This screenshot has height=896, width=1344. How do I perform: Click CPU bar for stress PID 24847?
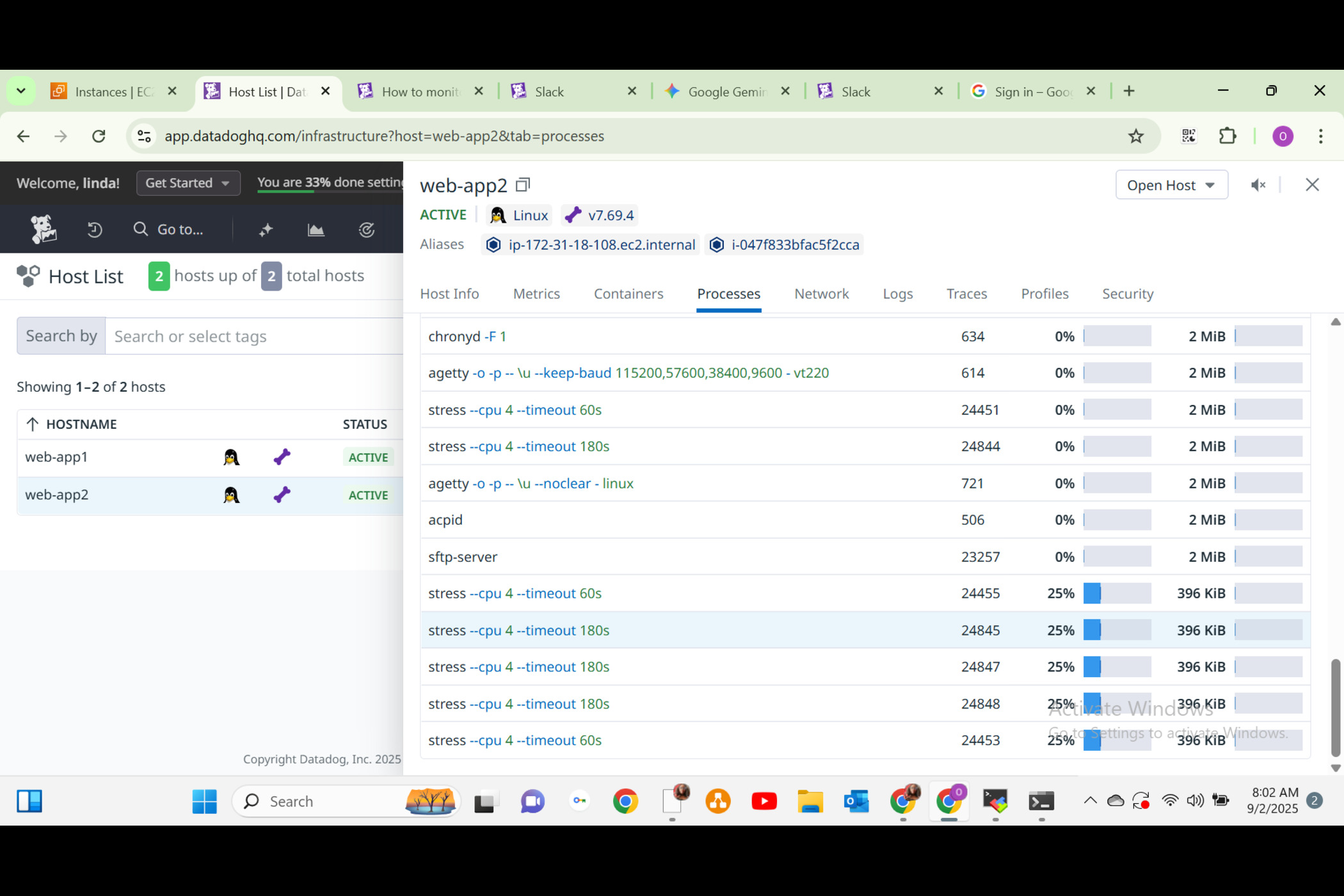tap(1117, 667)
